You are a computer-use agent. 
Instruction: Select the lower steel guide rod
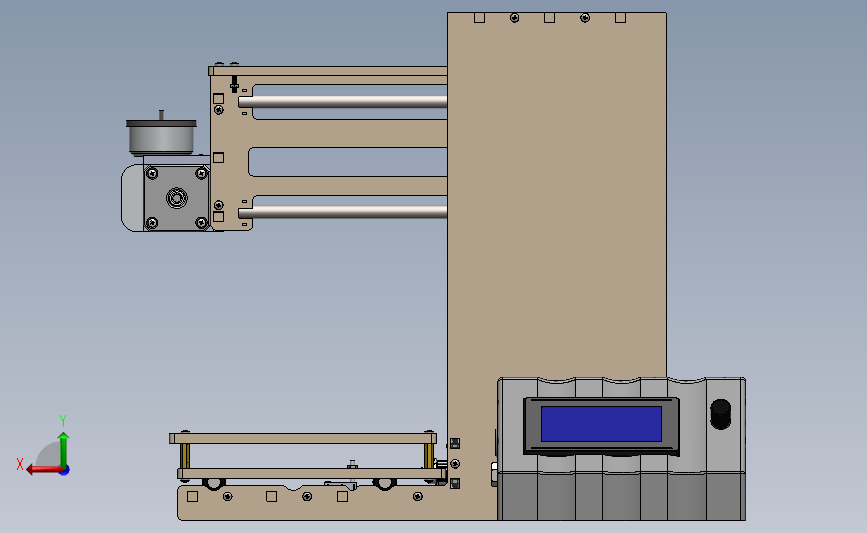point(343,212)
